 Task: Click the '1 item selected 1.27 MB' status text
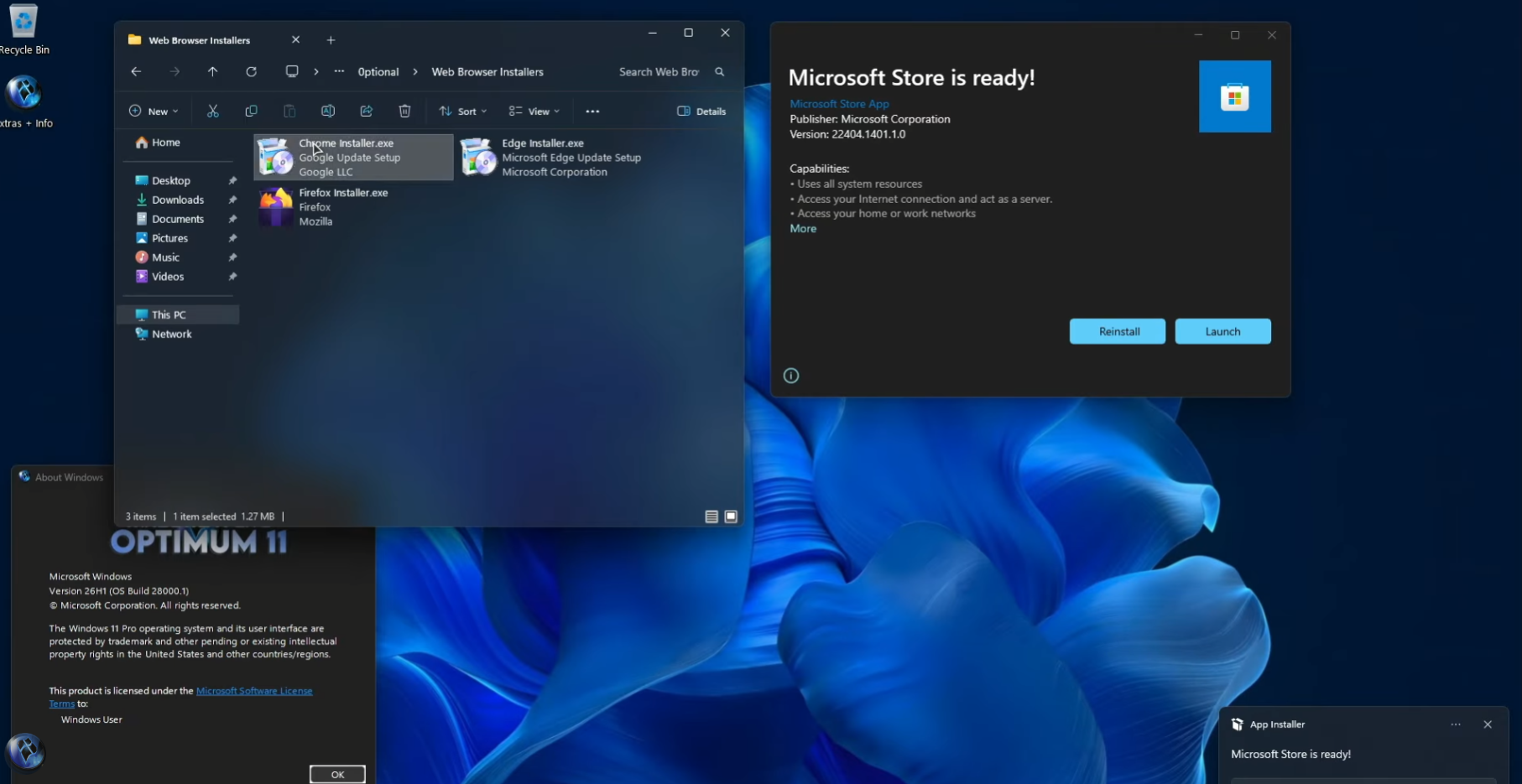(223, 517)
